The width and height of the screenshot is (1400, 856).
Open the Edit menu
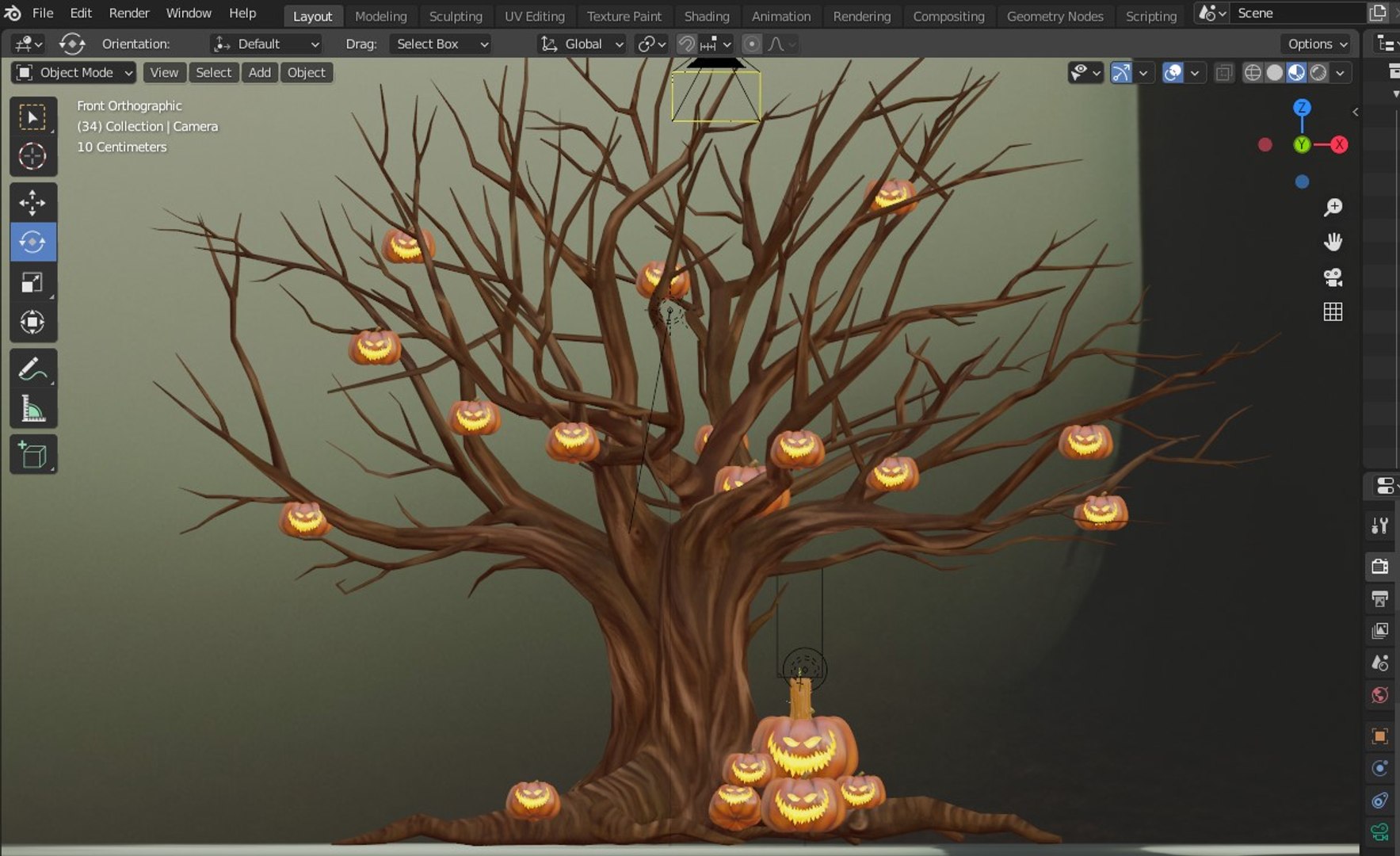click(81, 13)
